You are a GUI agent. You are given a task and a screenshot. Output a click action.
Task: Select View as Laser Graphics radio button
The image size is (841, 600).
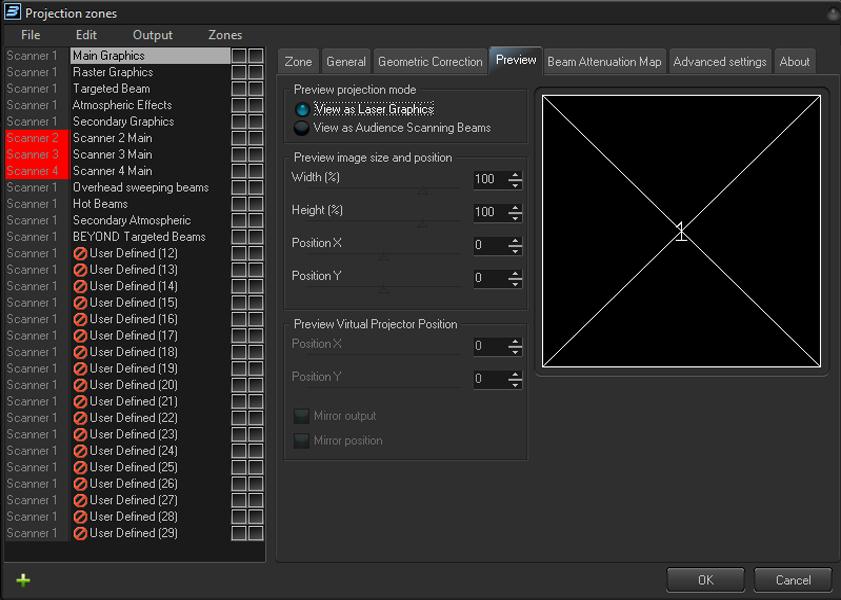[302, 110]
